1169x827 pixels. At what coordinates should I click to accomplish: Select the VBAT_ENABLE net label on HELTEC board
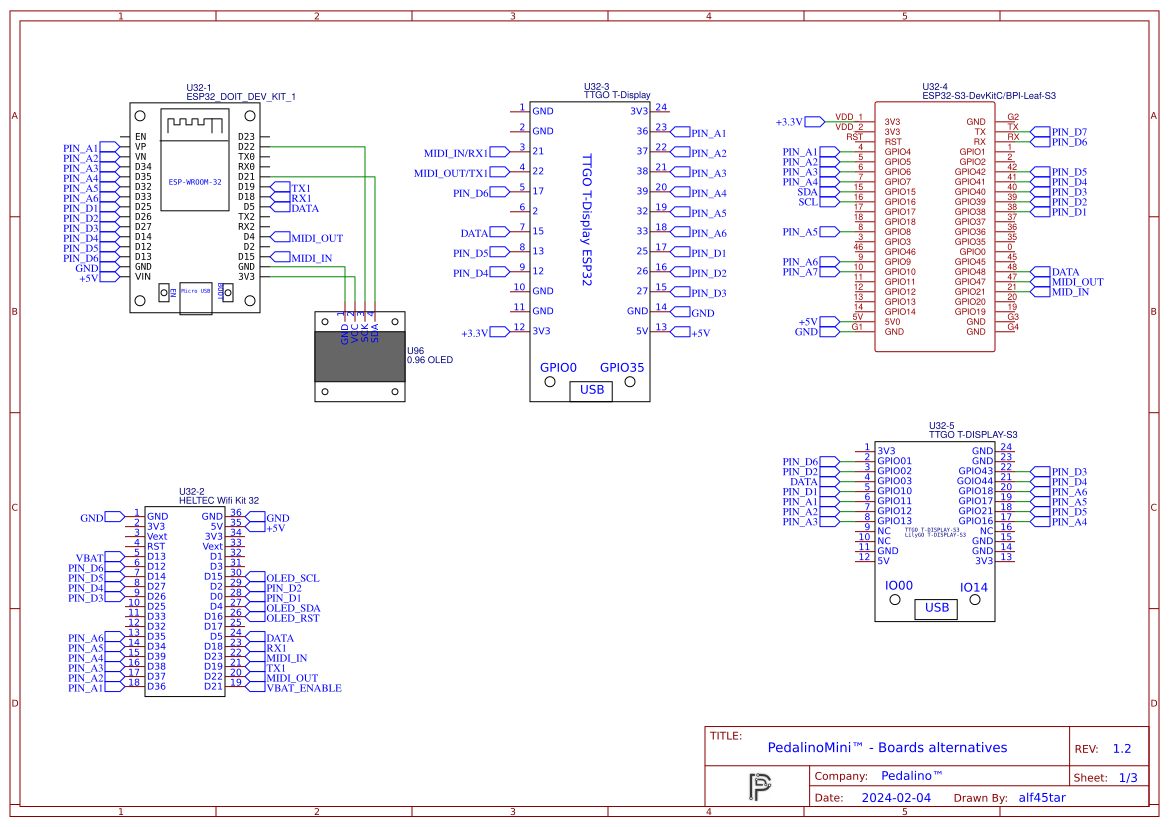click(x=303, y=688)
